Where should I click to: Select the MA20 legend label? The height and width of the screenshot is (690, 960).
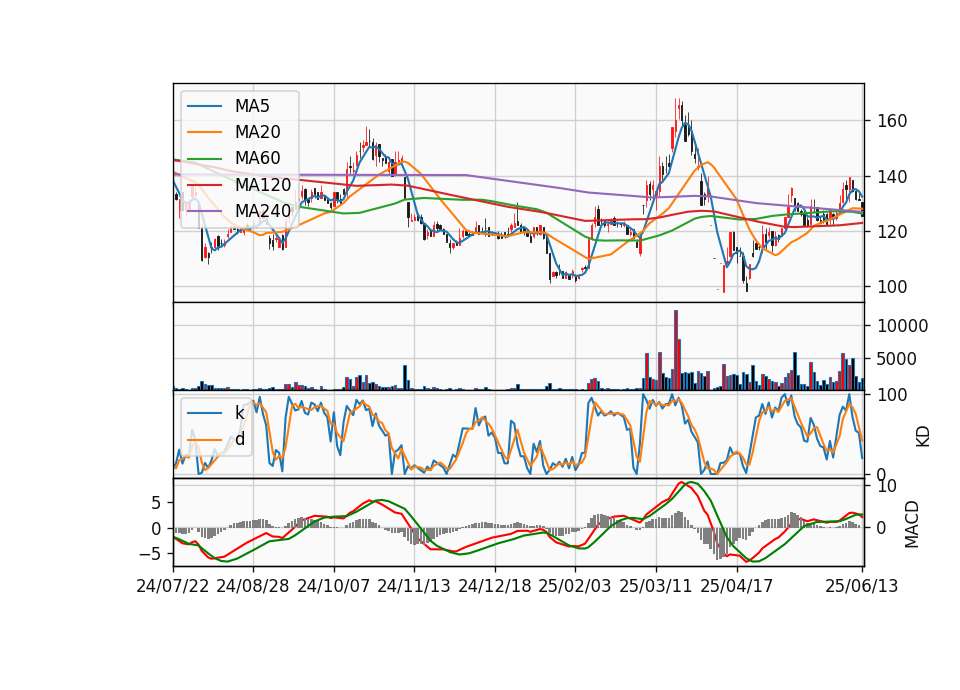pos(257,132)
